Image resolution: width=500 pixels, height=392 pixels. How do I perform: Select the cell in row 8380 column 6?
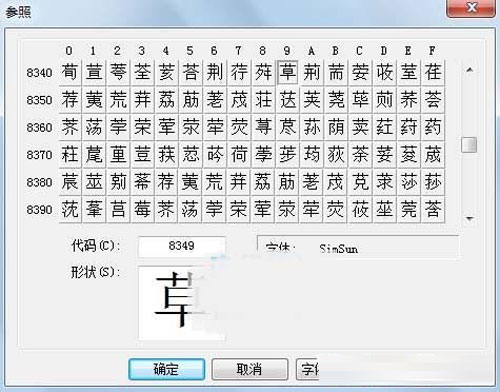215,182
